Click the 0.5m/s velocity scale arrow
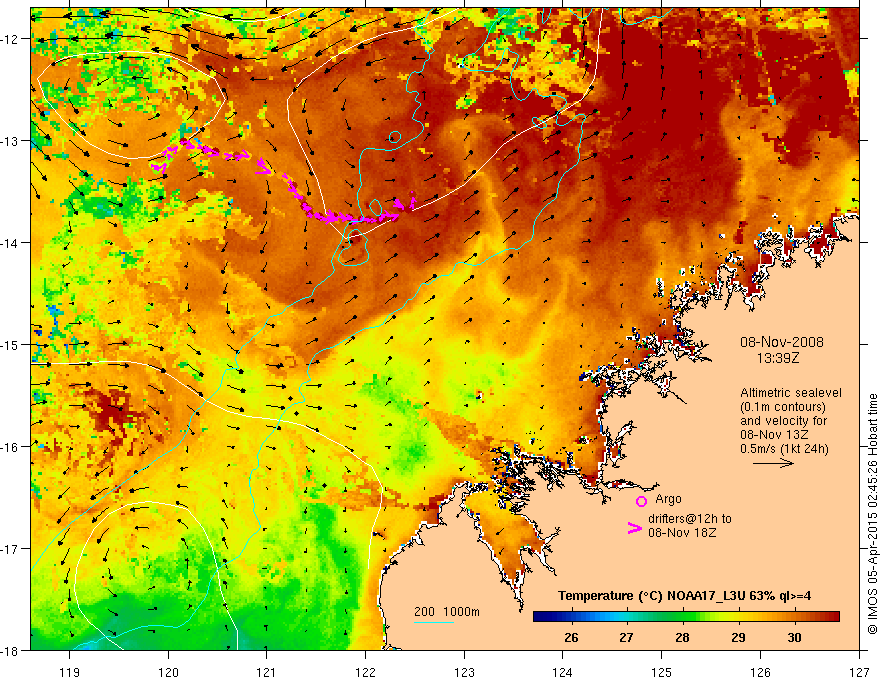This screenshot has height=680, width=880. point(773,463)
